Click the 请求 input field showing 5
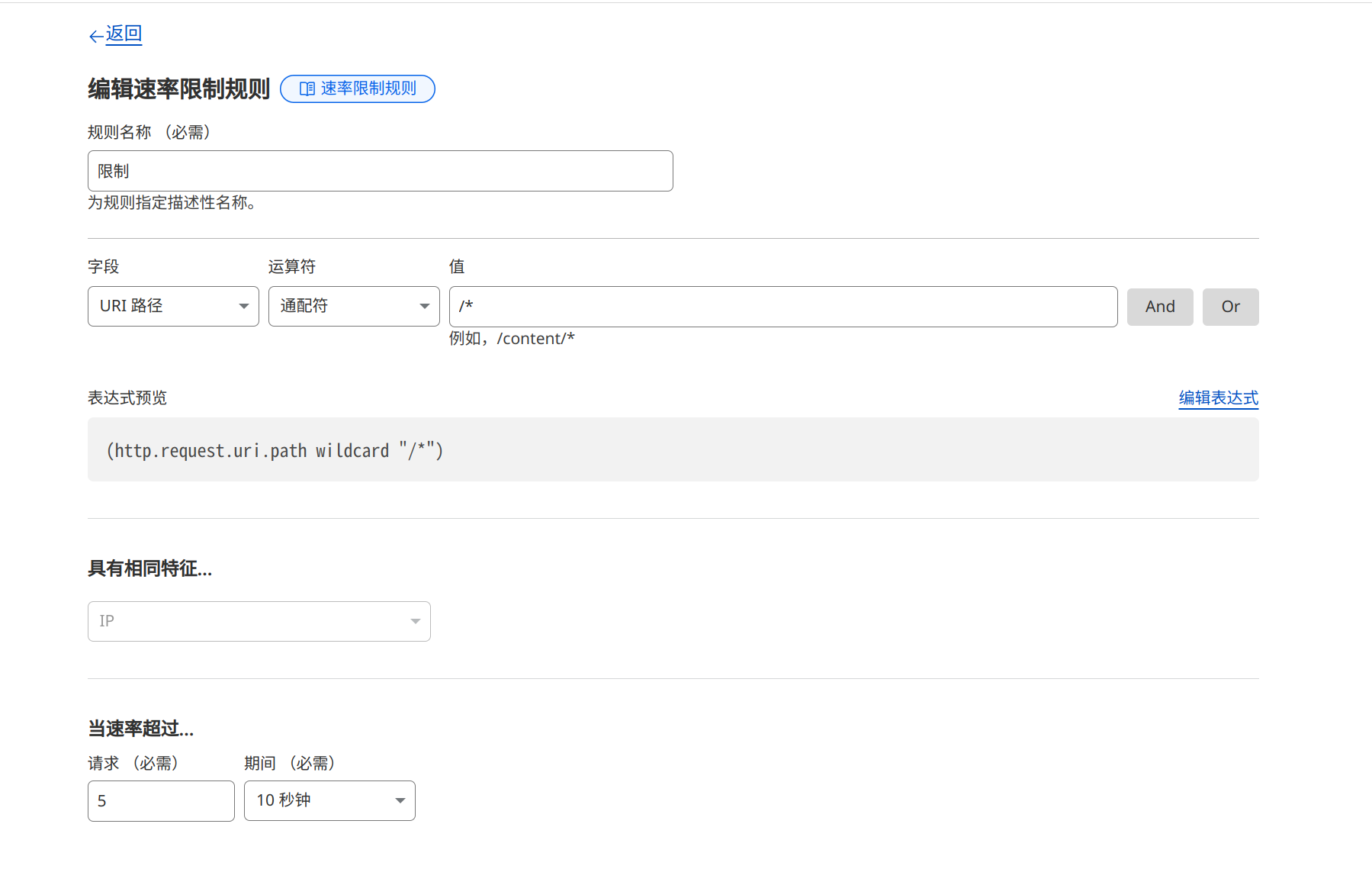Image resolution: width=1372 pixels, height=869 pixels. tap(161, 800)
